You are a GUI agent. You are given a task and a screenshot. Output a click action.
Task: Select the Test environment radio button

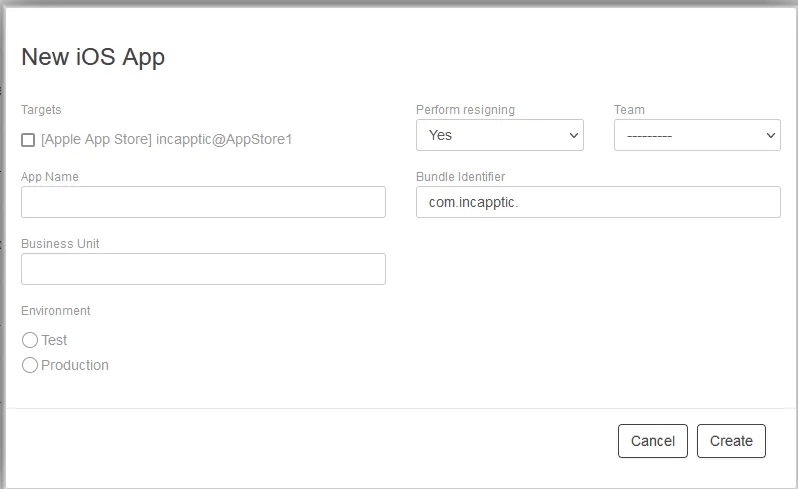[30, 340]
